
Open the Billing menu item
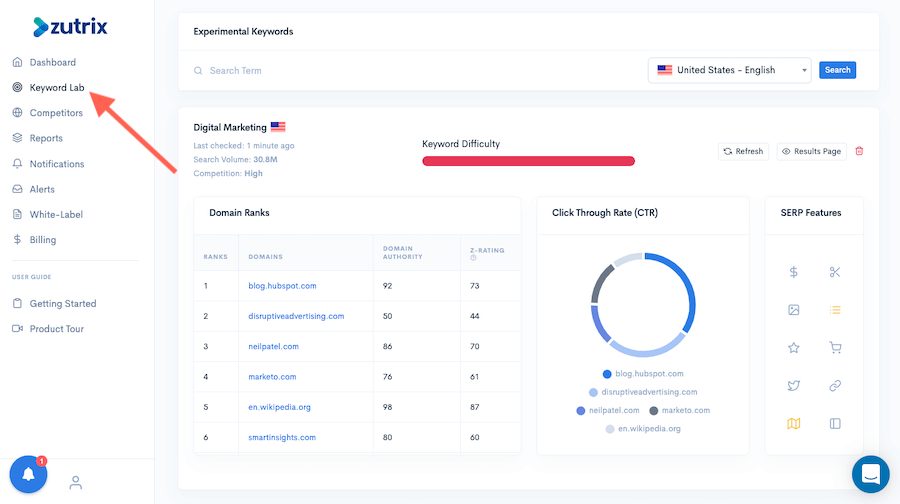pyautogui.click(x=43, y=239)
